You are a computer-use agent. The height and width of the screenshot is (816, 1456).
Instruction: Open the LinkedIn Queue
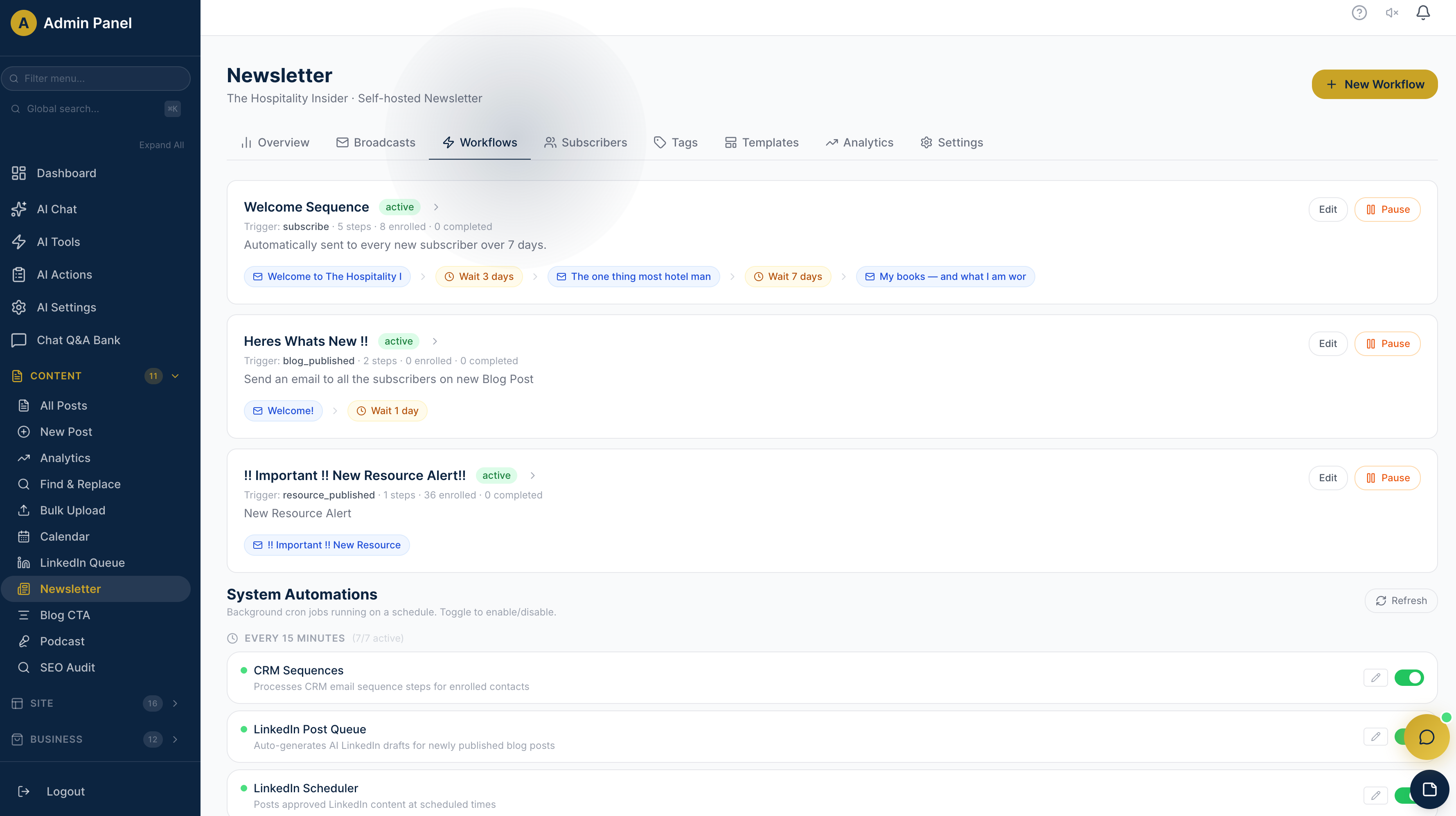point(82,562)
